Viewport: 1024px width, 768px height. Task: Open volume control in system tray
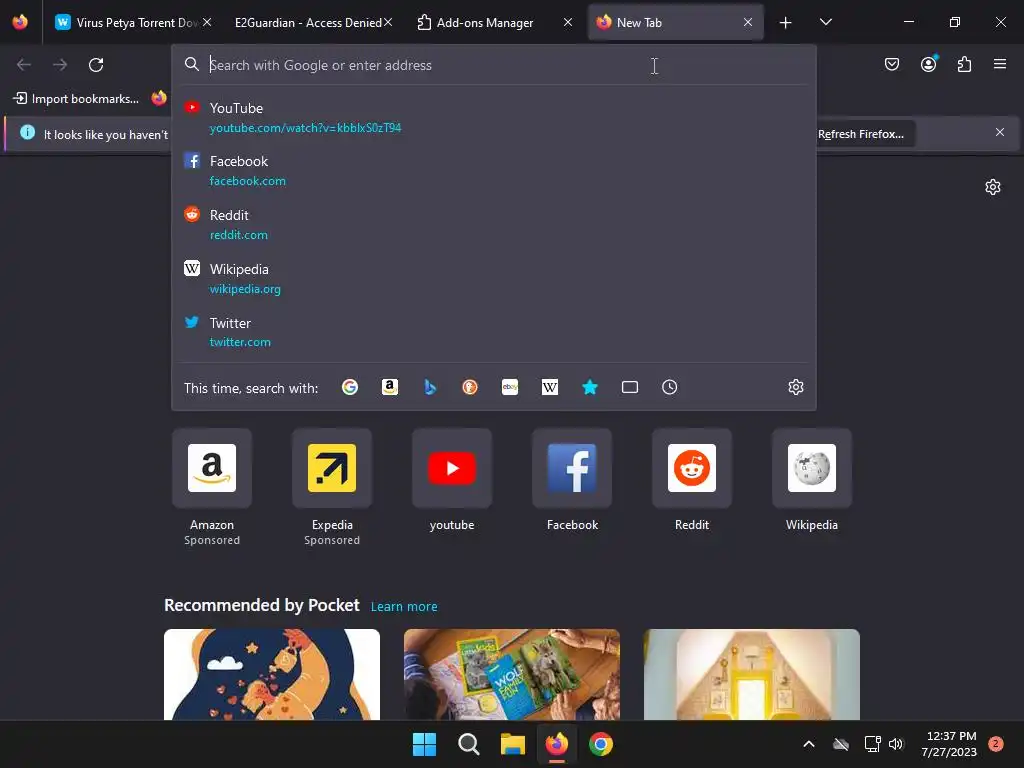(896, 744)
